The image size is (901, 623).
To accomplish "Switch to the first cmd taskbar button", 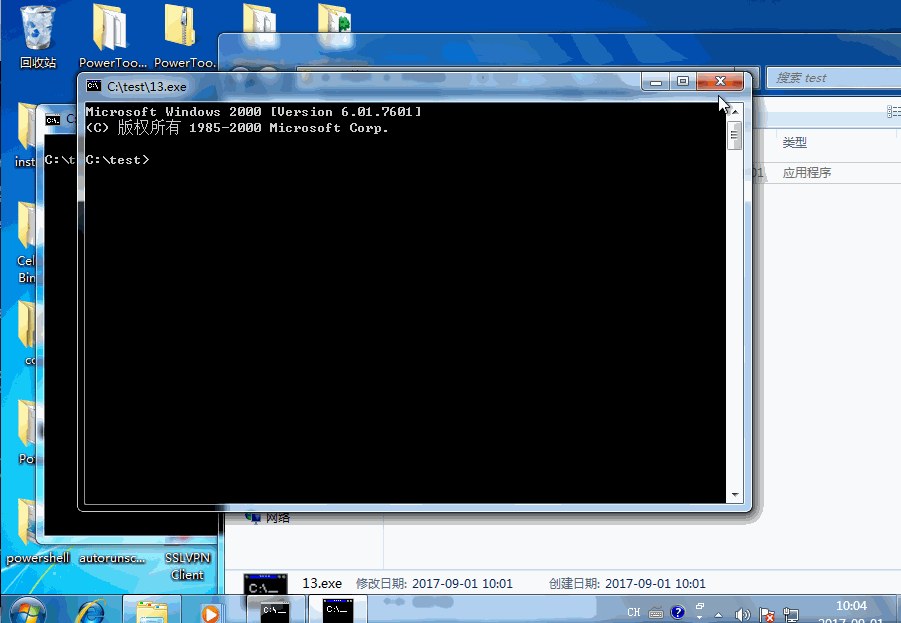I will tap(275, 610).
